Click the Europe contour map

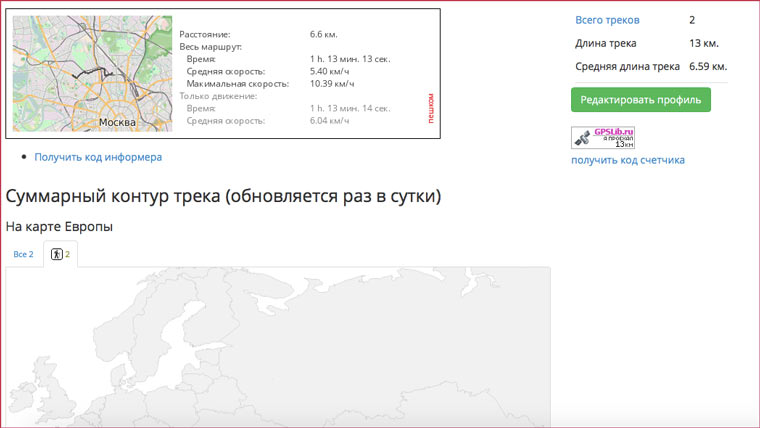(x=278, y=347)
